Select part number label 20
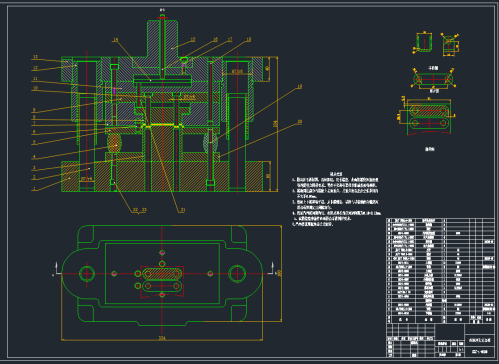Image resolution: width=499 pixels, height=364 pixels. point(299,122)
